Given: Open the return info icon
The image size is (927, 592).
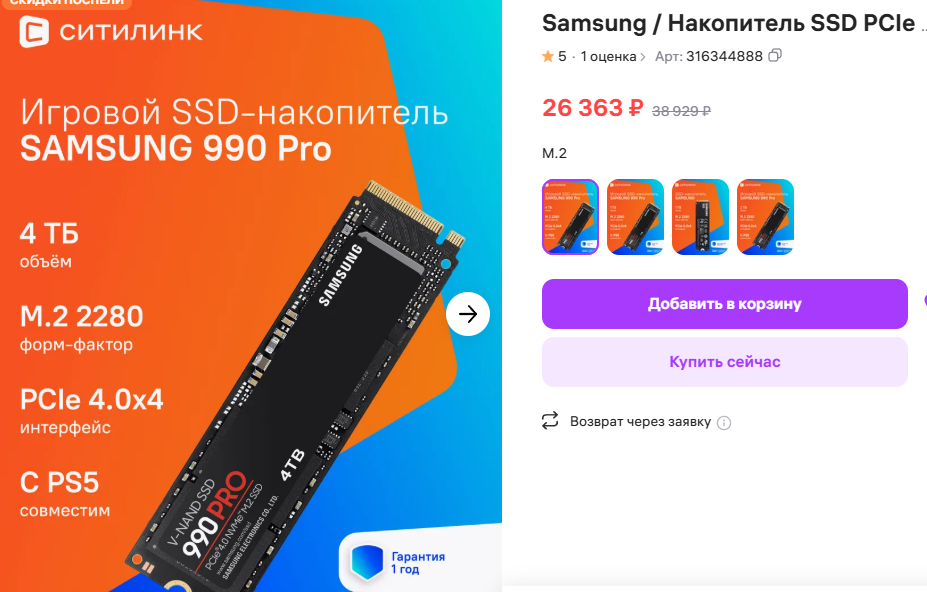Looking at the screenshot, I should click(x=724, y=423).
